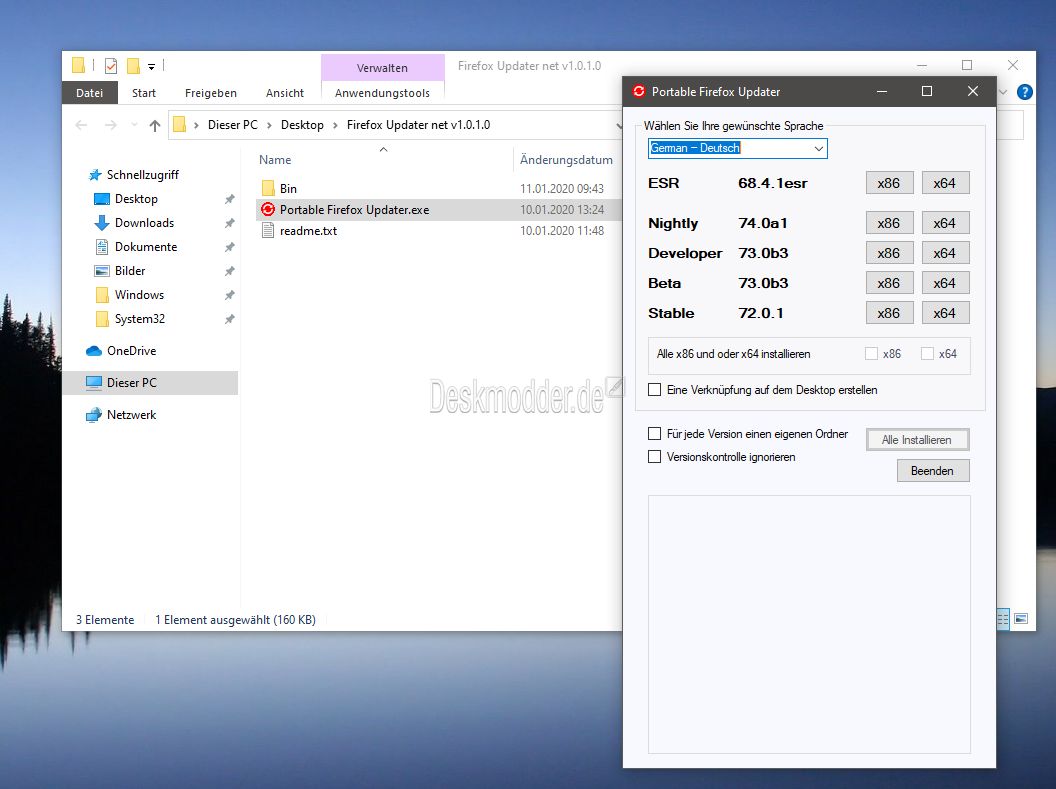Open Downloads arrow icon in sidebar

point(102,223)
